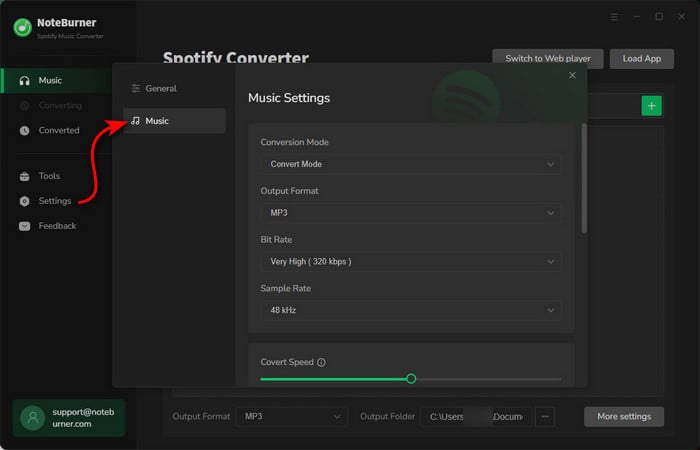Click the browse folder ellipsis button
Screen dimensions: 700x450
pyautogui.click(x=545, y=417)
